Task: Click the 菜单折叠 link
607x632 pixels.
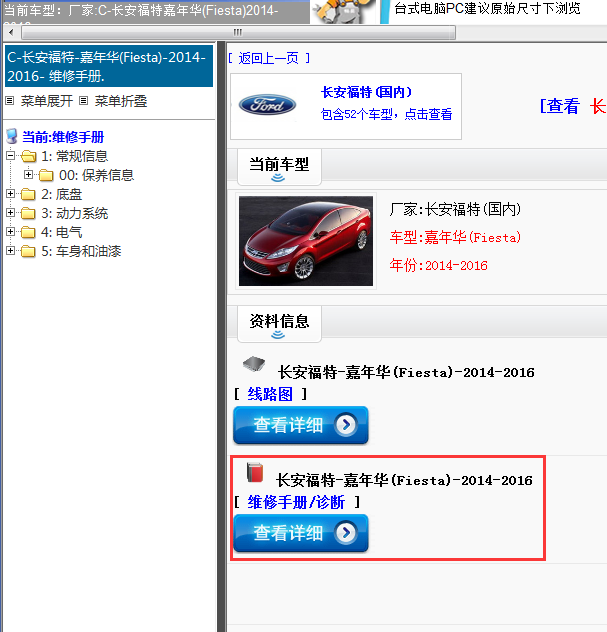Action: pos(121,101)
